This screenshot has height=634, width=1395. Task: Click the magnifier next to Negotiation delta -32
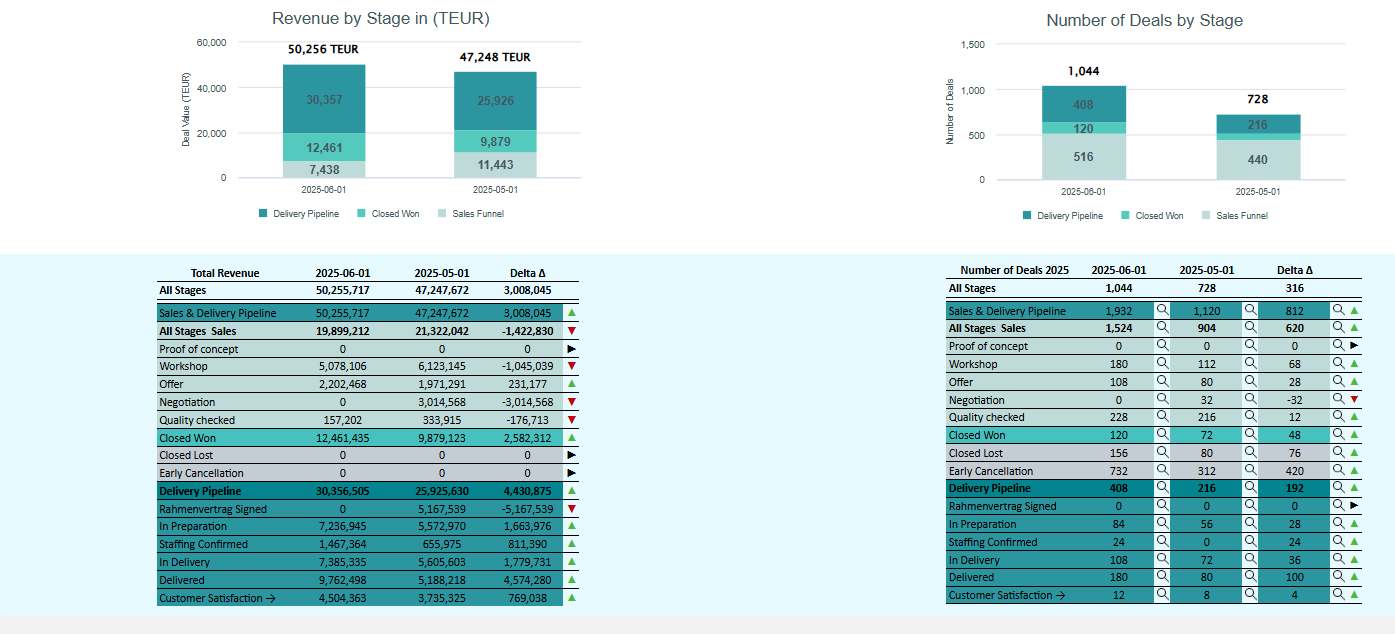point(1338,399)
